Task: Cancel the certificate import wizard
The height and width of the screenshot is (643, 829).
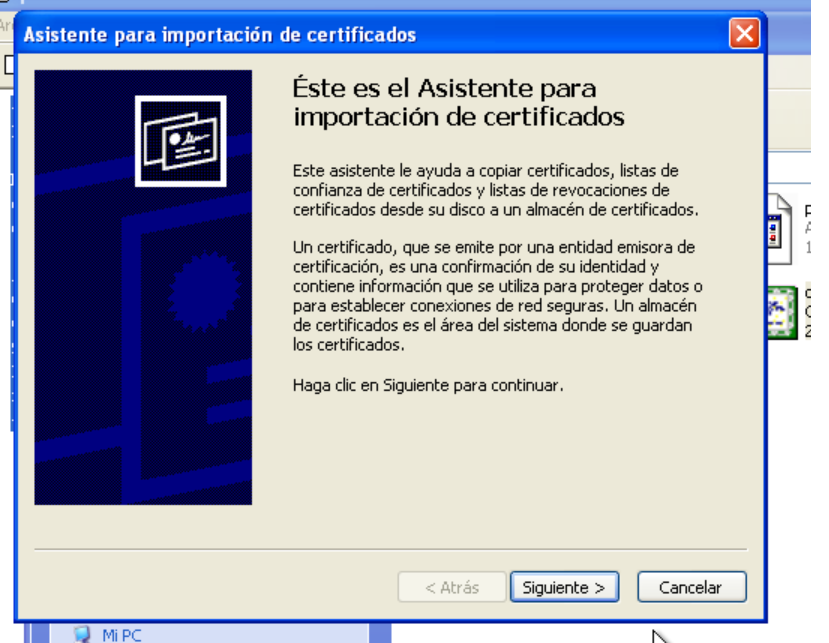Action: 692,587
